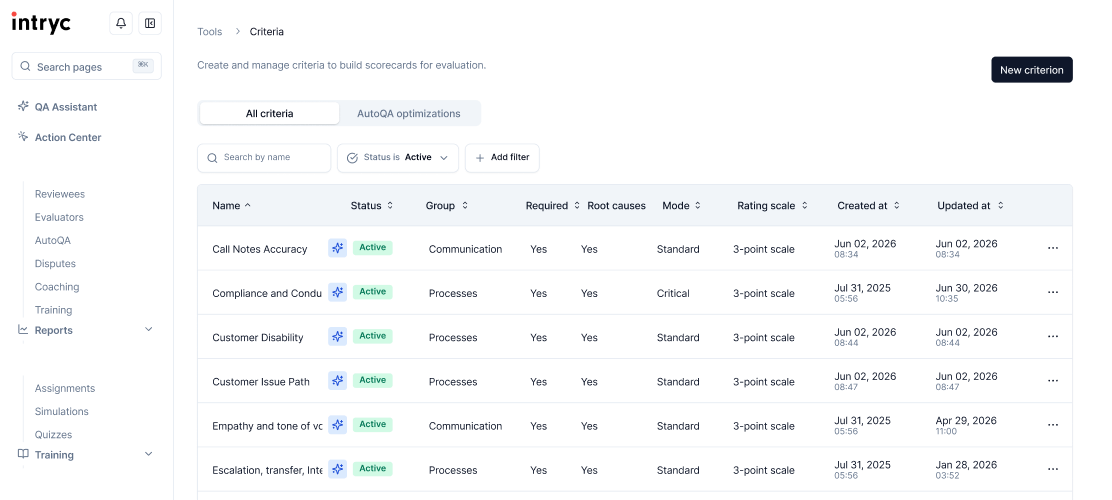Click the Communication group cell for Empathy and tone

pos(465,426)
